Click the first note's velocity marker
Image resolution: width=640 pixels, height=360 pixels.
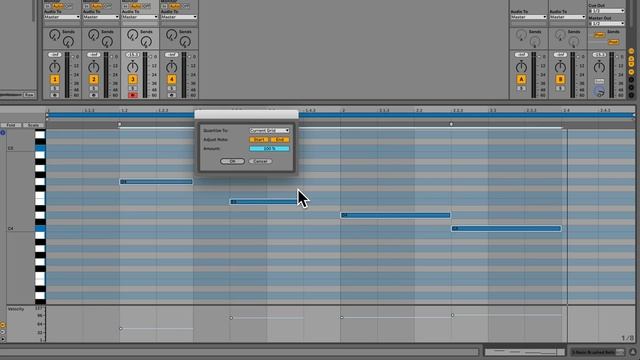tap(120, 329)
